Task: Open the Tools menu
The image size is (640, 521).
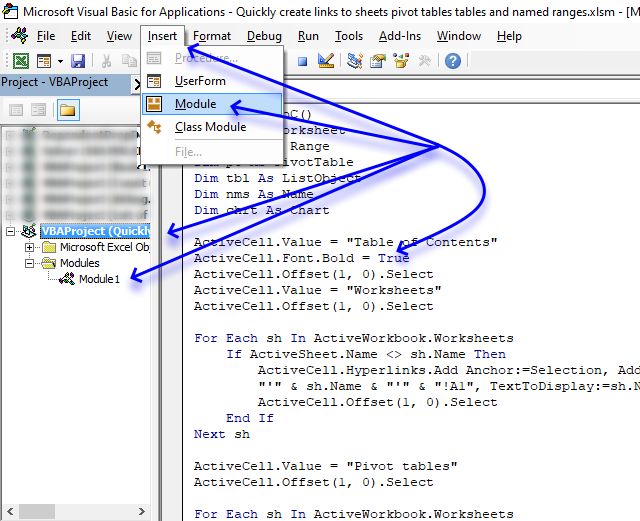Action: pyautogui.click(x=349, y=36)
